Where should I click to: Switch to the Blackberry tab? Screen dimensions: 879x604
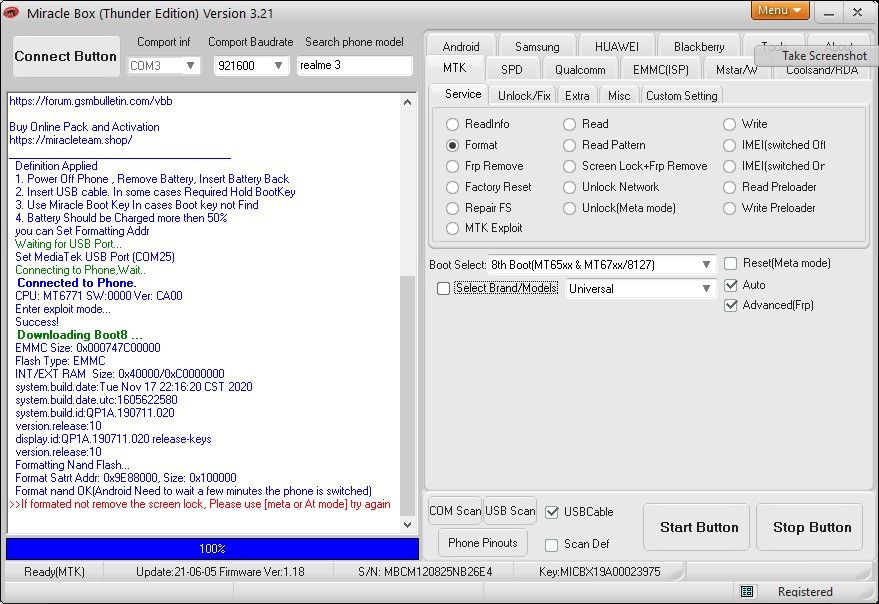pyautogui.click(x=699, y=46)
